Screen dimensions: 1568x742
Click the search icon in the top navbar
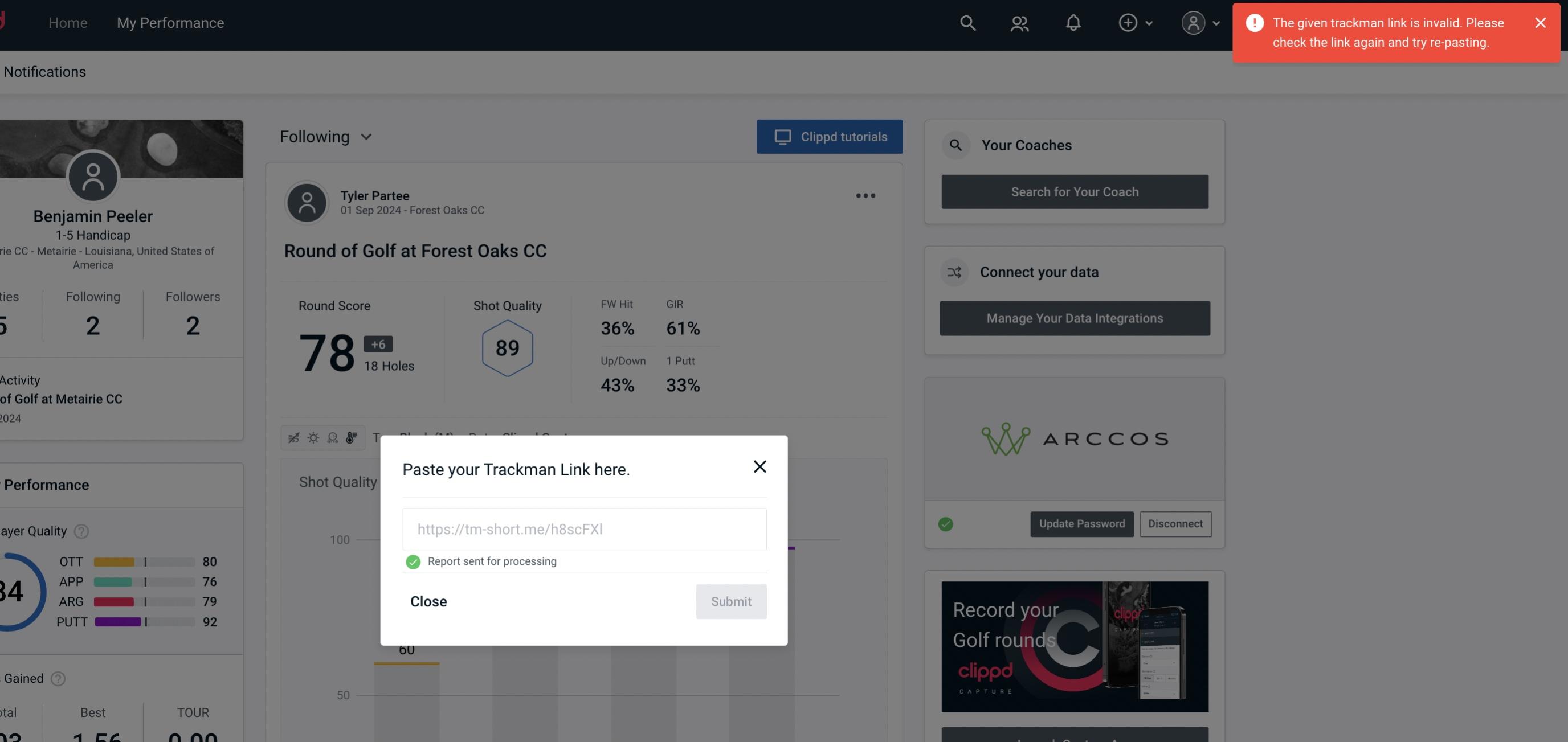[967, 22]
